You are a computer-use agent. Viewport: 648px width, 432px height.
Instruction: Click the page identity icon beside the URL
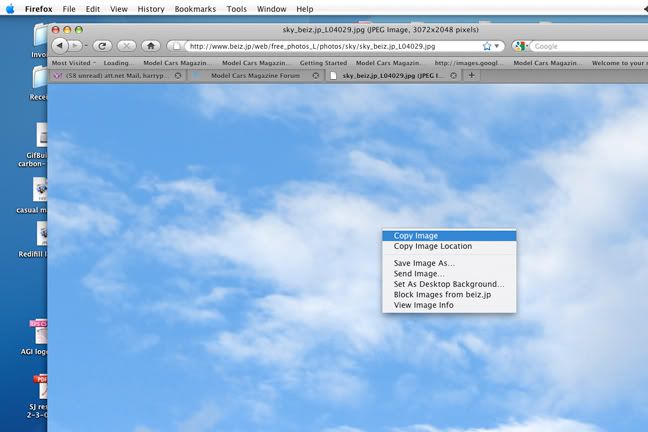click(x=176, y=46)
